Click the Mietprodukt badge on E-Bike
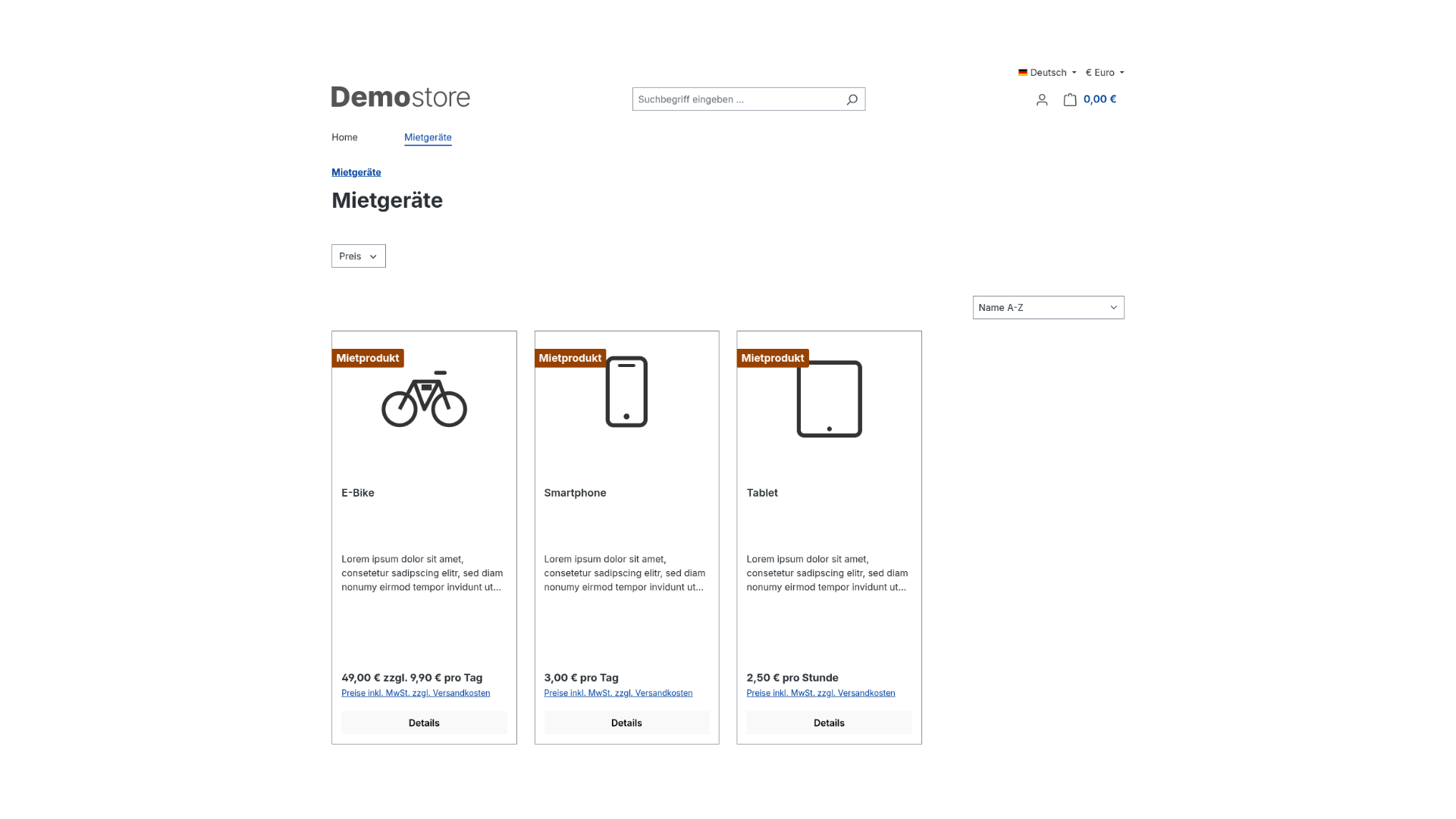 pyautogui.click(x=368, y=358)
